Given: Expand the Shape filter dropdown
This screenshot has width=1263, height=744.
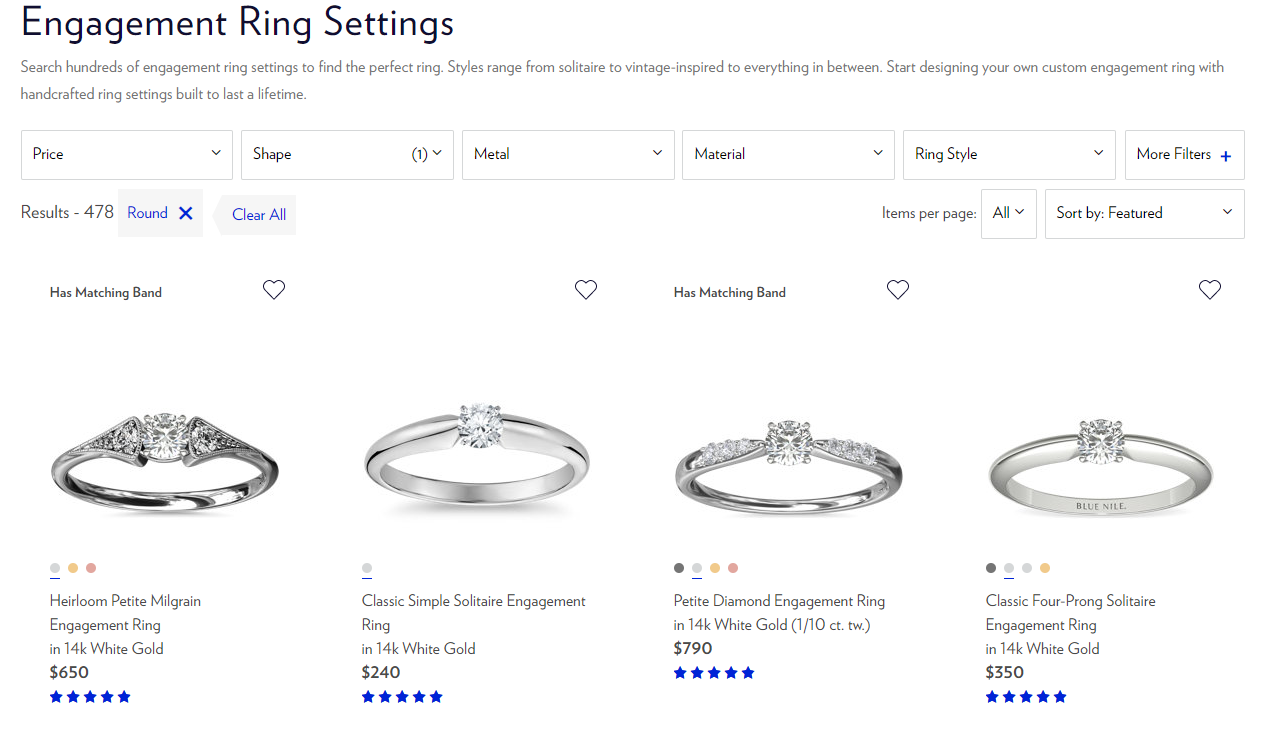Looking at the screenshot, I should [x=347, y=154].
